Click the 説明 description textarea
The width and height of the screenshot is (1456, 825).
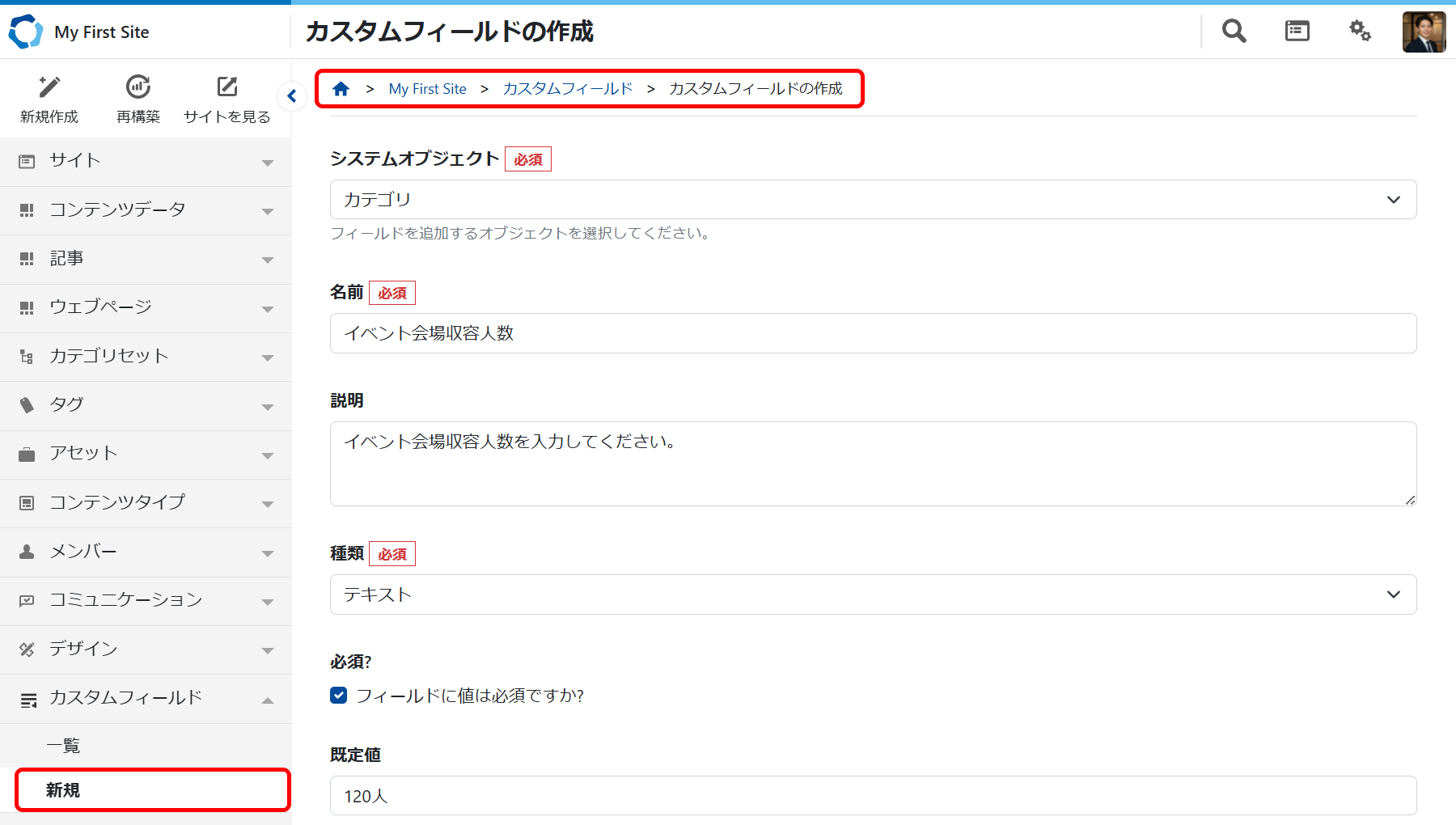pos(873,463)
